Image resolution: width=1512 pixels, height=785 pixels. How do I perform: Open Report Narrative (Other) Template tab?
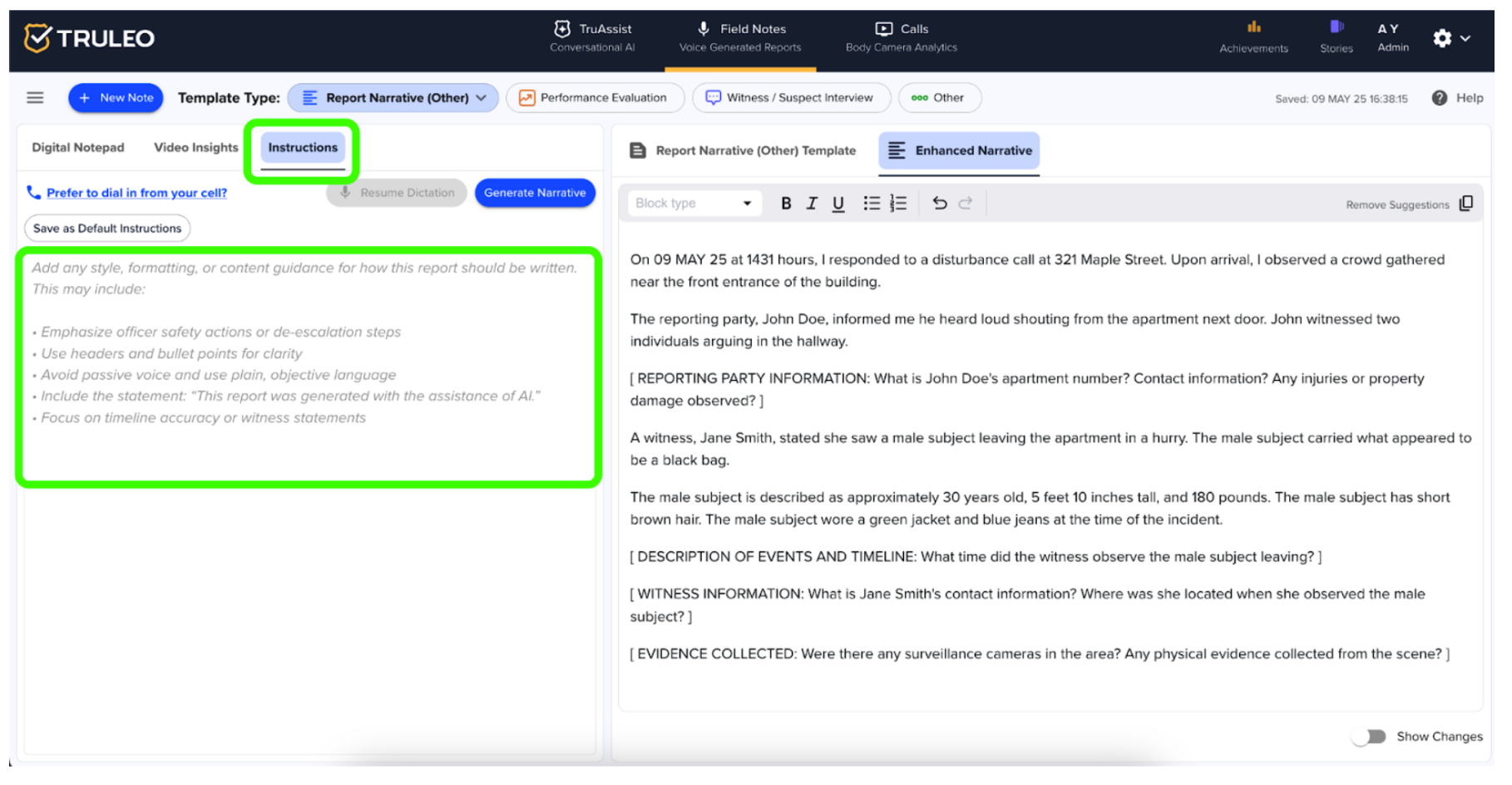[x=744, y=151]
